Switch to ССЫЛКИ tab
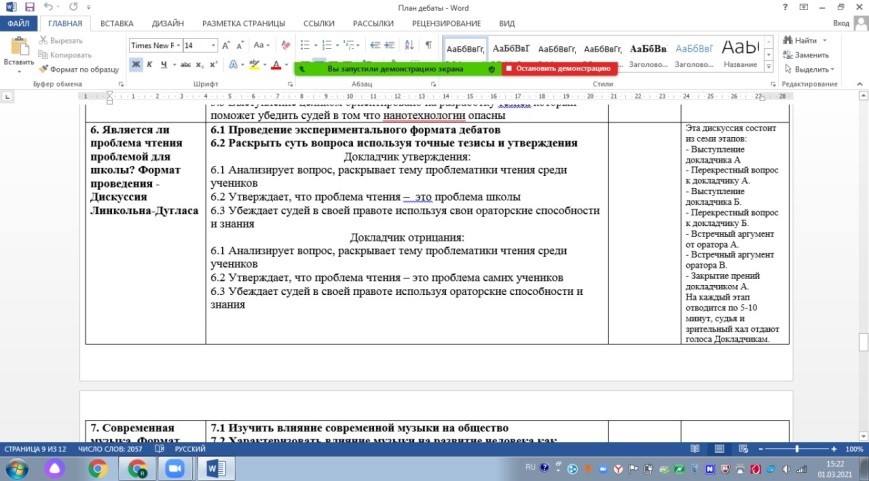The width and height of the screenshot is (869, 481). tap(319, 23)
